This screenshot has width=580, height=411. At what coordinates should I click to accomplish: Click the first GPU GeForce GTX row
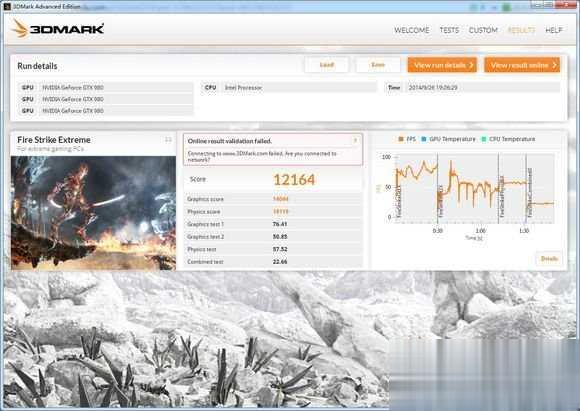pyautogui.click(x=106, y=88)
